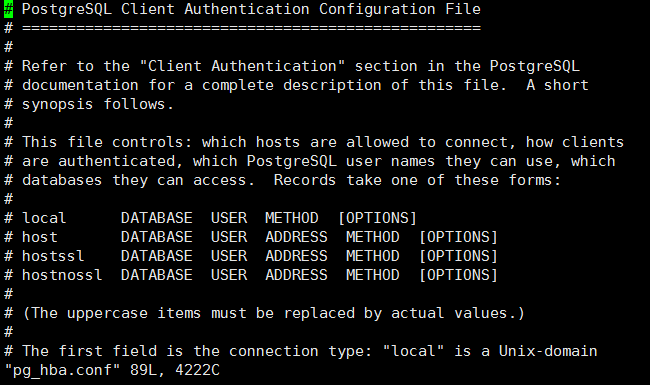
Task: Click DATABASE on the local line
Action: point(157,218)
